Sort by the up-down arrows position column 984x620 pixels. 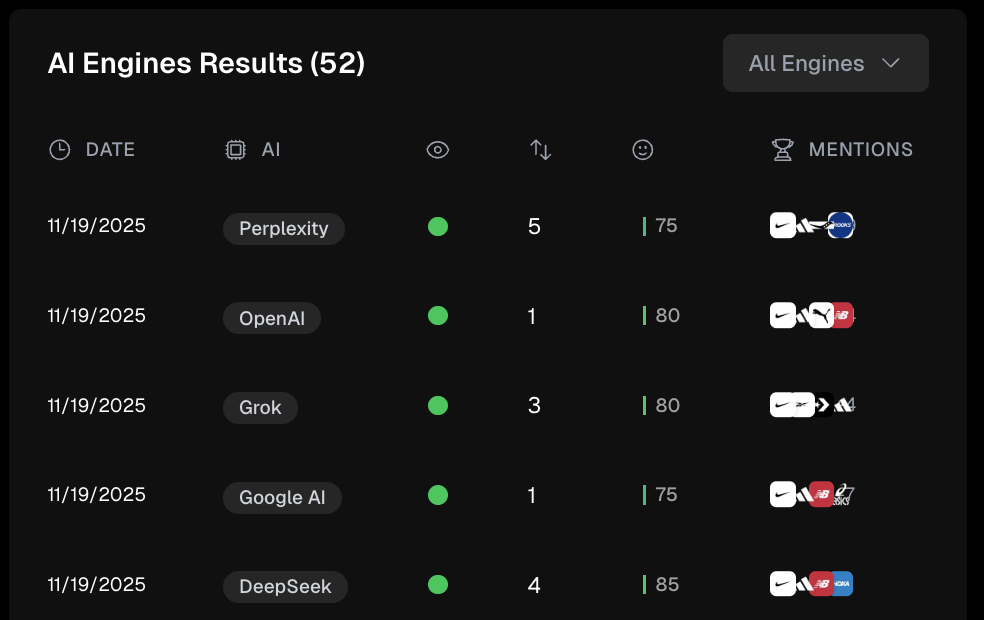pos(540,150)
